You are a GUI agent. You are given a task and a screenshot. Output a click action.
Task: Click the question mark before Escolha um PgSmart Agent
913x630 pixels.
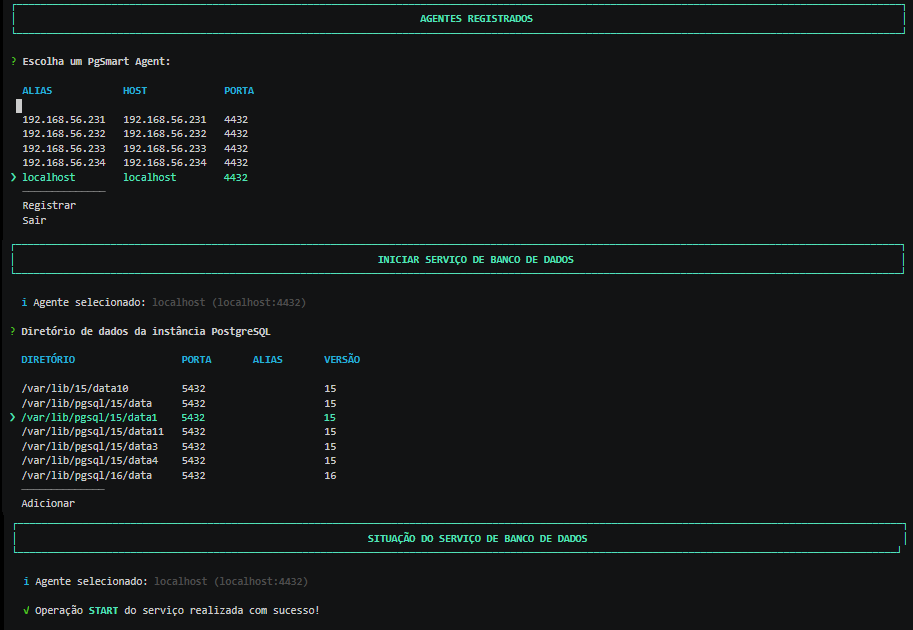13,61
